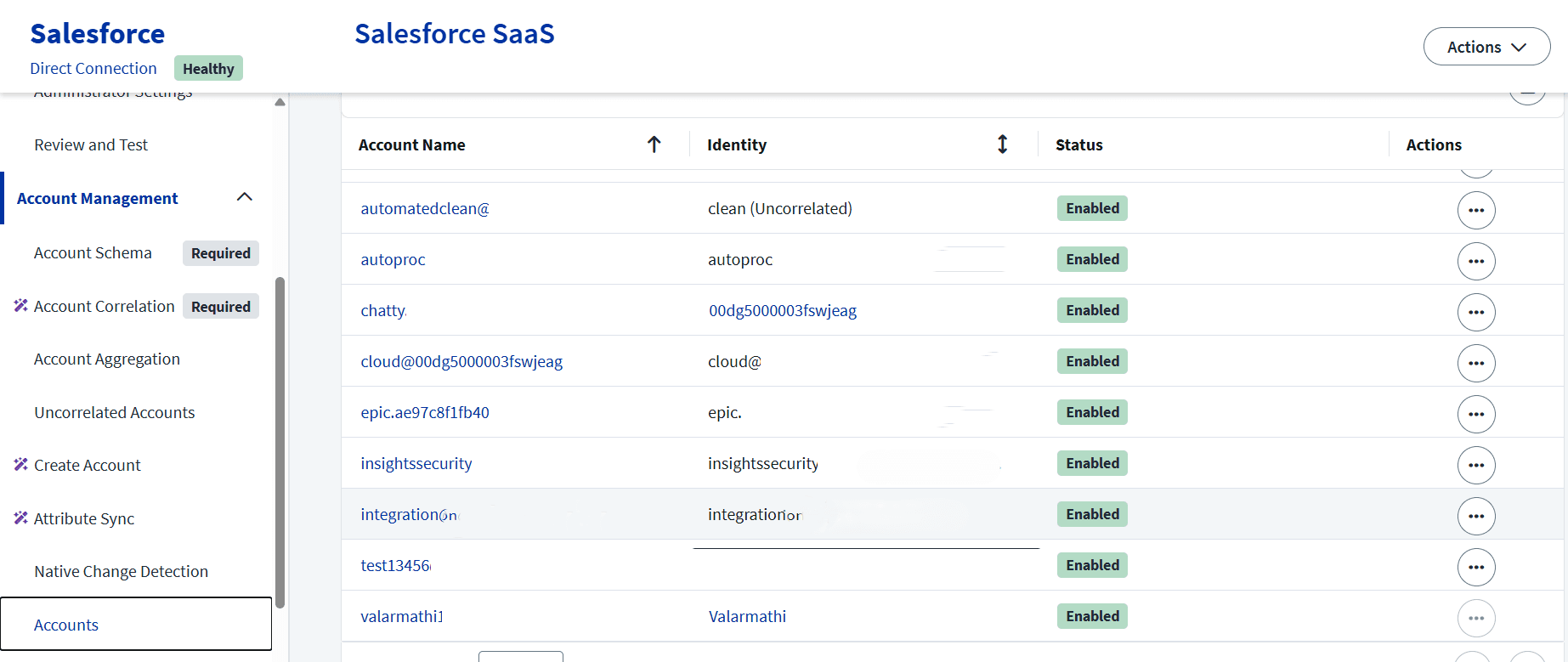Open actions menu for insightssecurity row
The width and height of the screenshot is (1568, 662).
(x=1476, y=465)
